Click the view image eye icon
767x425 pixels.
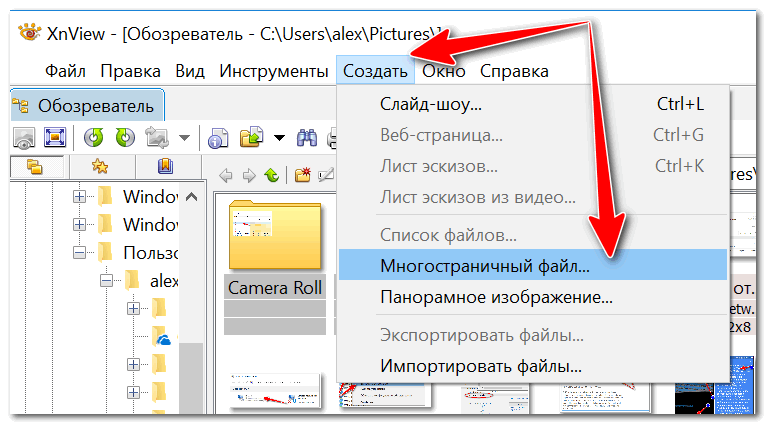click(x=24, y=137)
